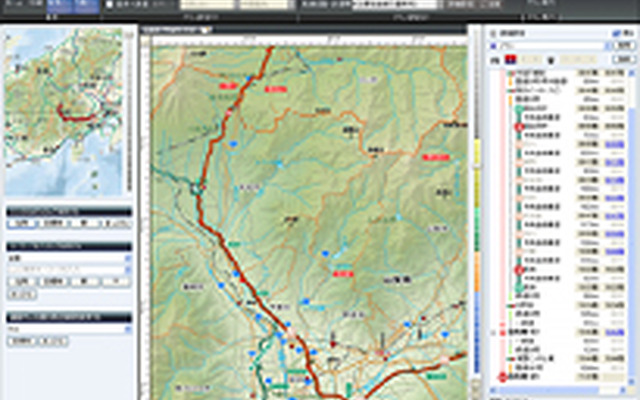
Task: Open the dropdown in the bottom left-panel section
Action: coord(69,329)
